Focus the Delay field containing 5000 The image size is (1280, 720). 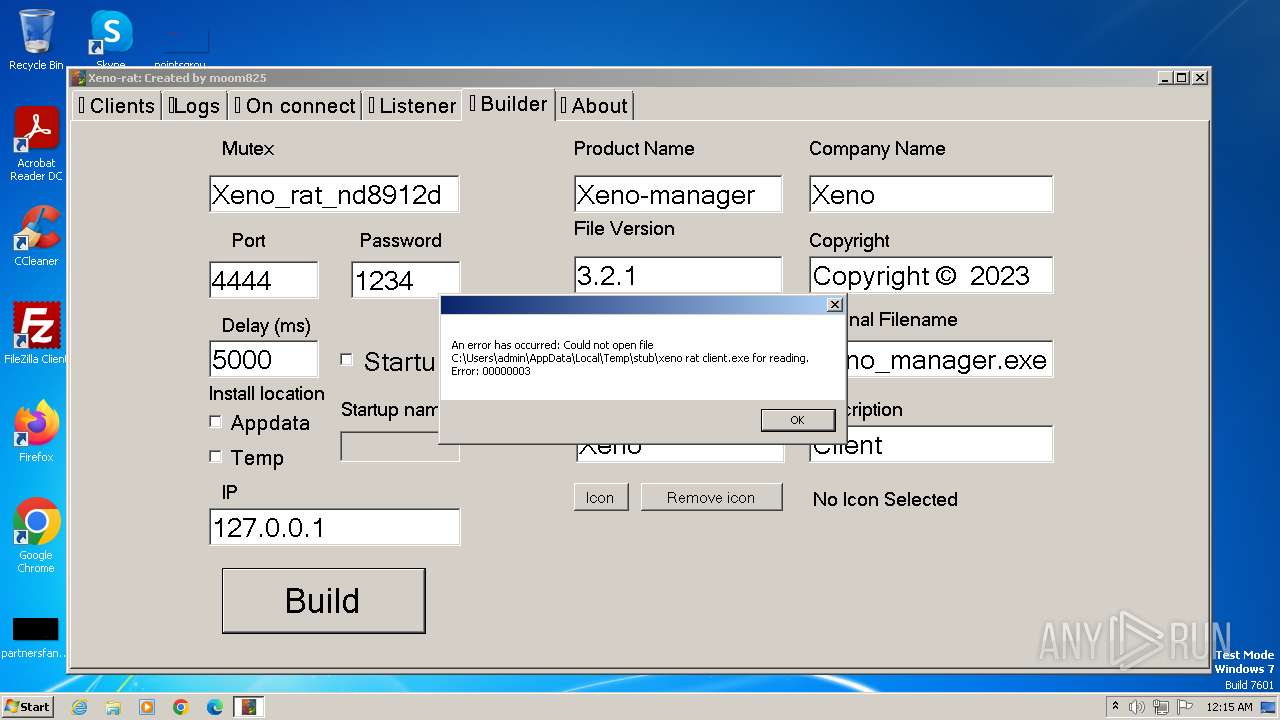click(x=263, y=359)
